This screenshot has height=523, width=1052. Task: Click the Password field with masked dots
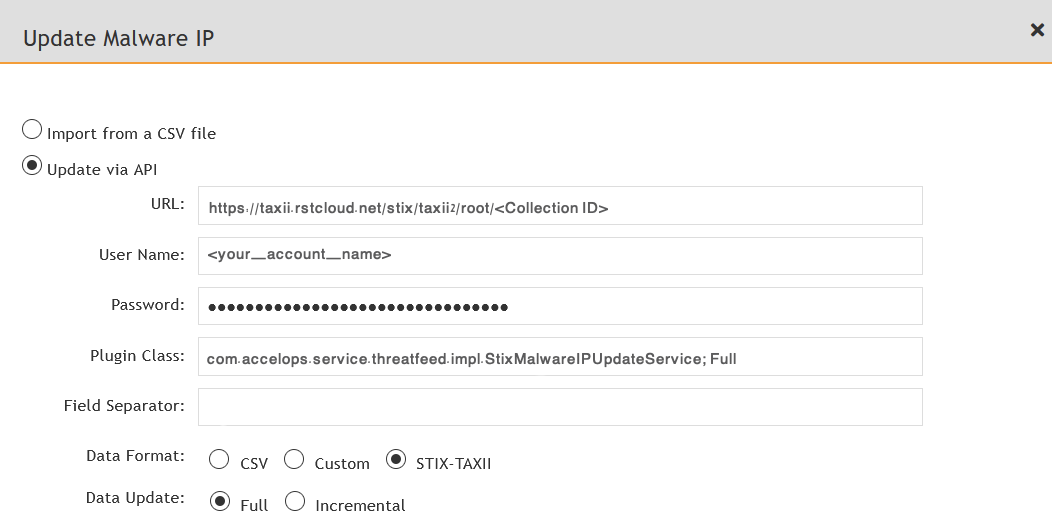click(560, 306)
